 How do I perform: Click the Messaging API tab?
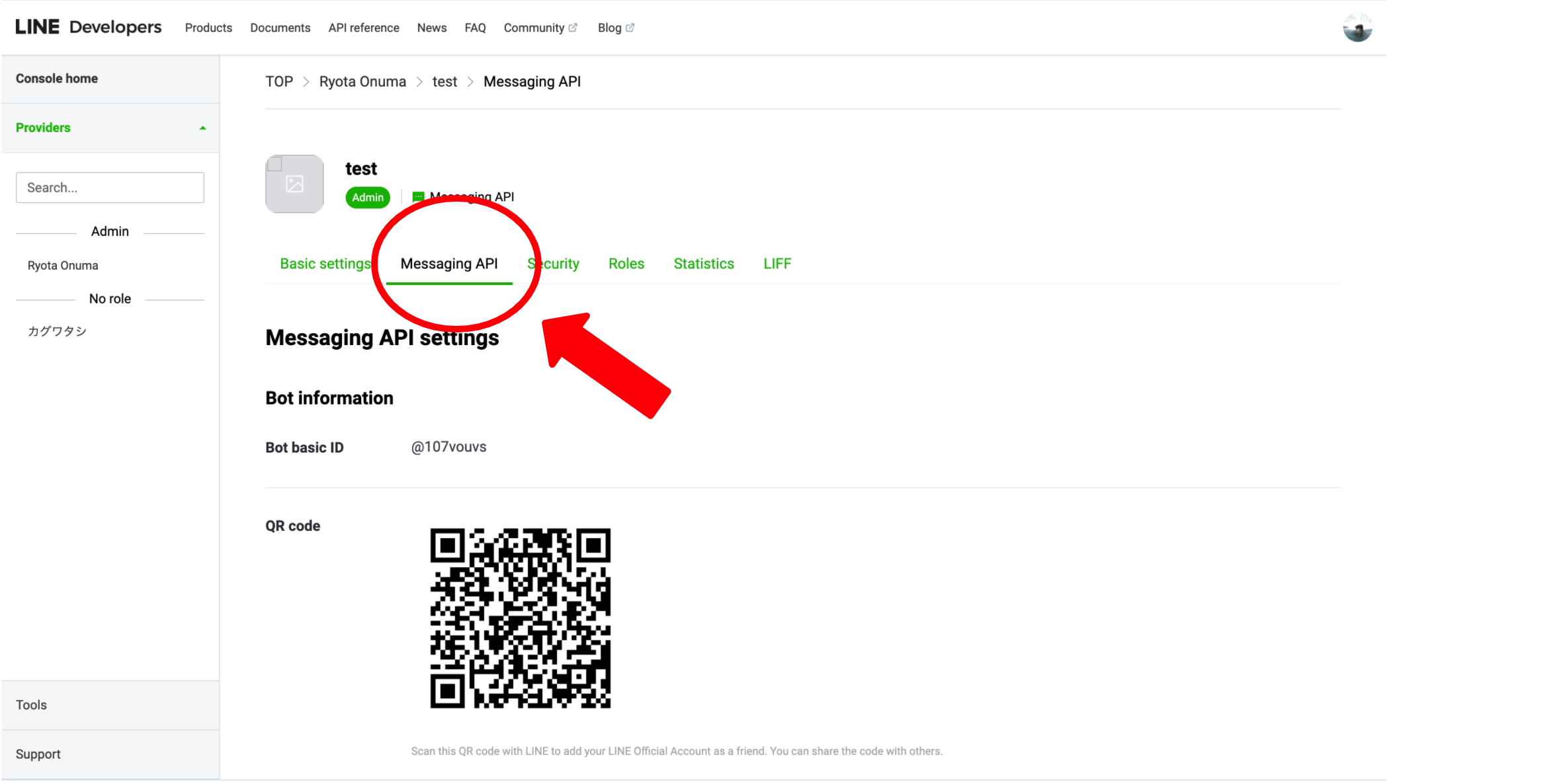tap(449, 263)
